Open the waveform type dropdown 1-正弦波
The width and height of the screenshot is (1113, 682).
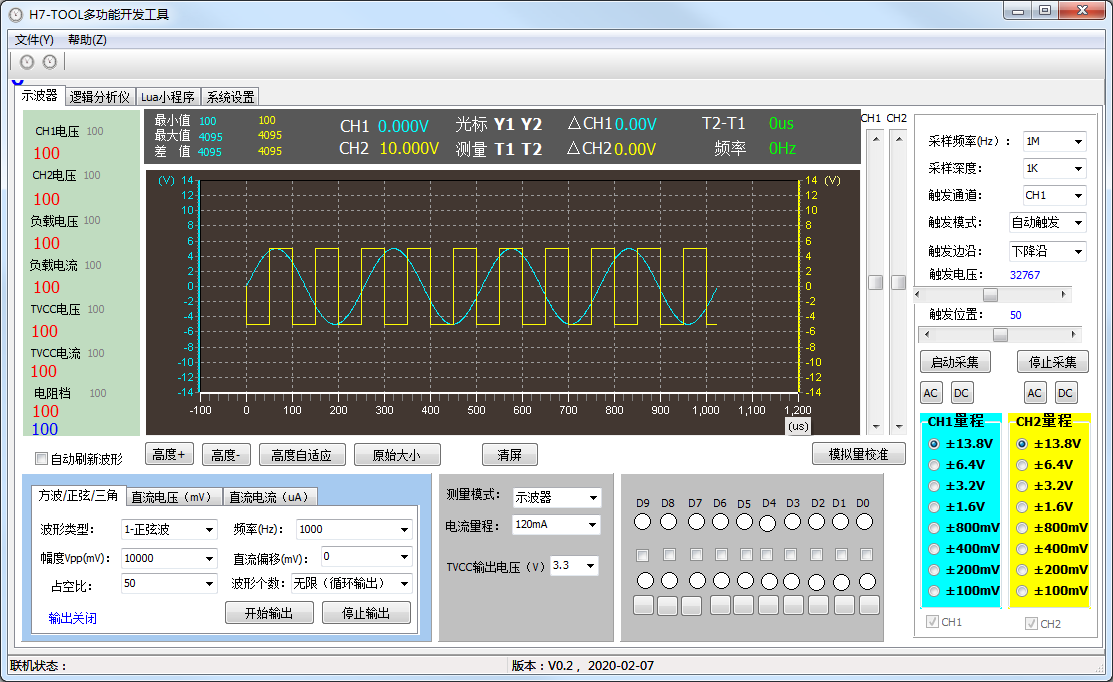pyautogui.click(x=169, y=529)
